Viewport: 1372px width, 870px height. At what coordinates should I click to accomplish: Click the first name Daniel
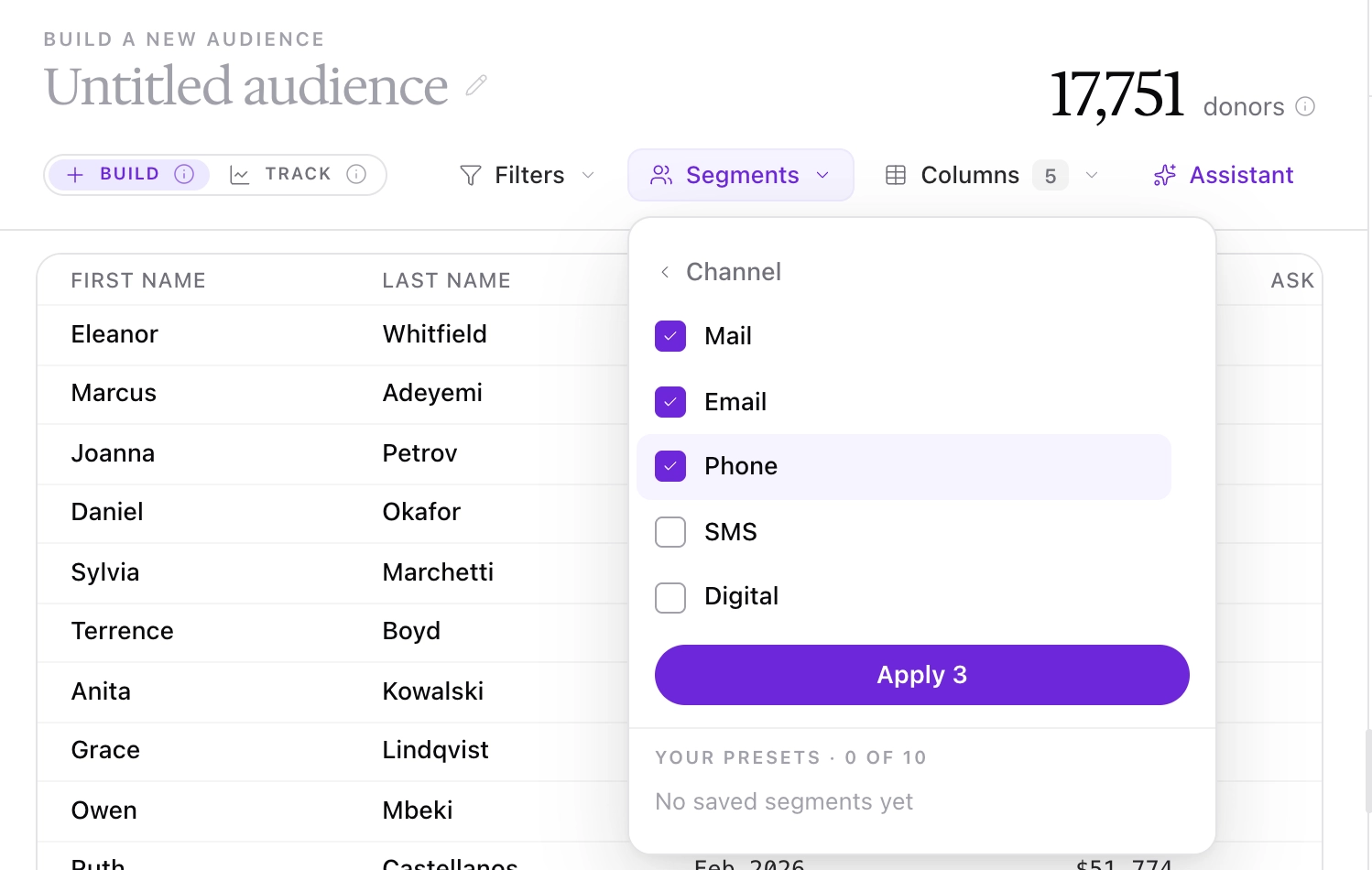[x=107, y=512]
